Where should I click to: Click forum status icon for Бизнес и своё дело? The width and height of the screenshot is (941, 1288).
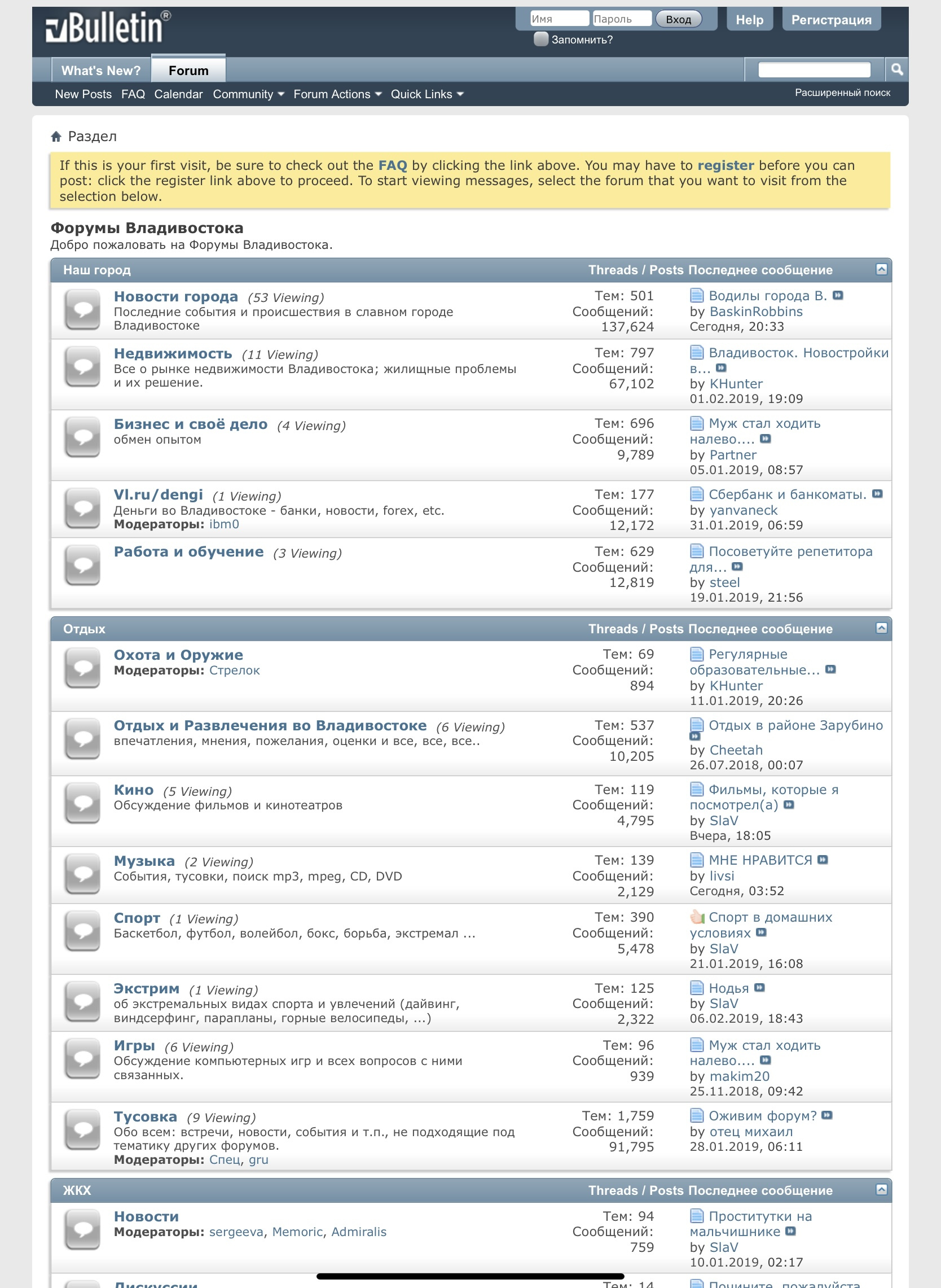click(x=82, y=438)
